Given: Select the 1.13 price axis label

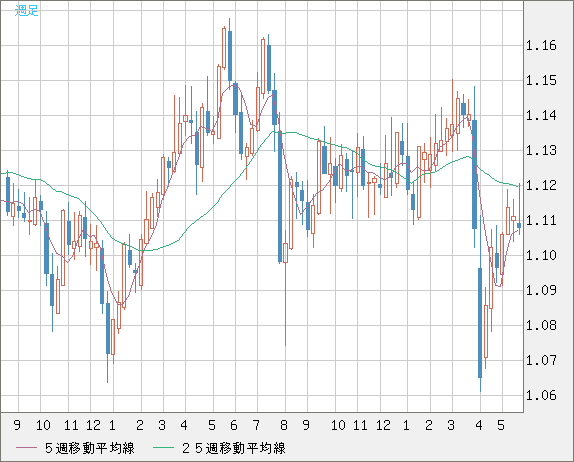Looking at the screenshot, I should point(541,150).
